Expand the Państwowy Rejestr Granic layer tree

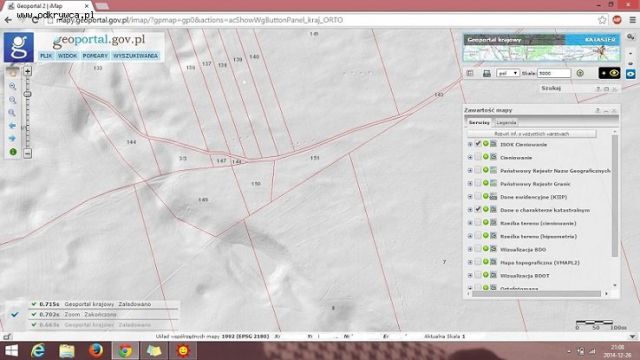(x=470, y=184)
